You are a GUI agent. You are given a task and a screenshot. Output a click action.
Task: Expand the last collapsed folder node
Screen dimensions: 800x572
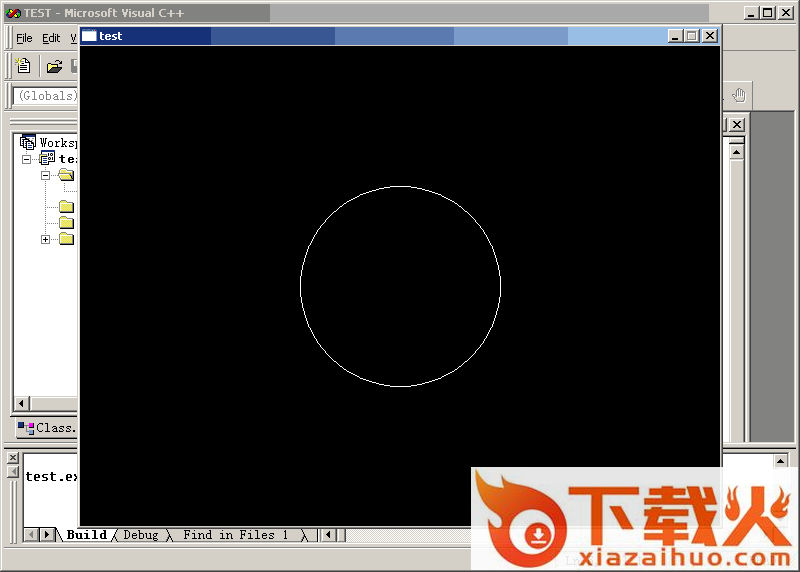point(45,239)
